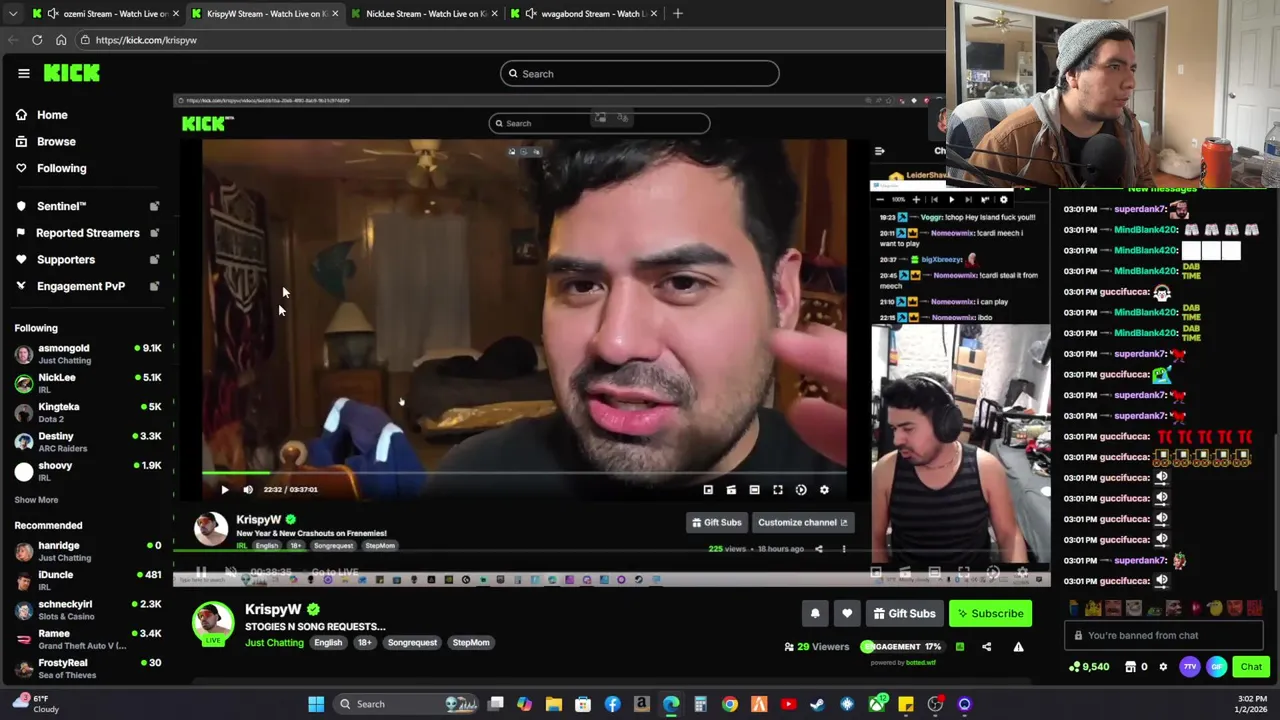Open Engagement PvP entry
This screenshot has height=720, width=1280.
[x=80, y=286]
